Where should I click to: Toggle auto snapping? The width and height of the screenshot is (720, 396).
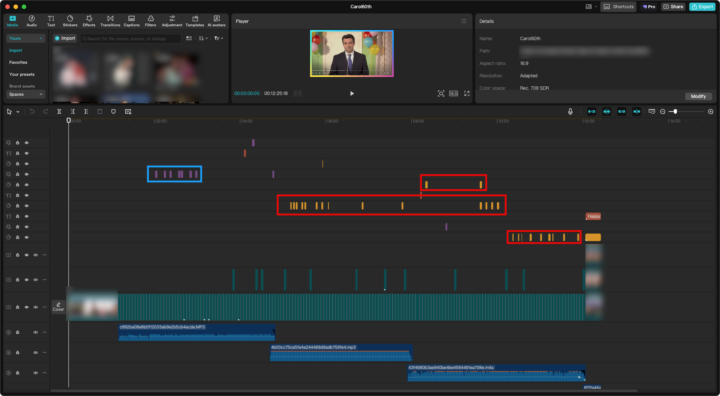(607, 112)
